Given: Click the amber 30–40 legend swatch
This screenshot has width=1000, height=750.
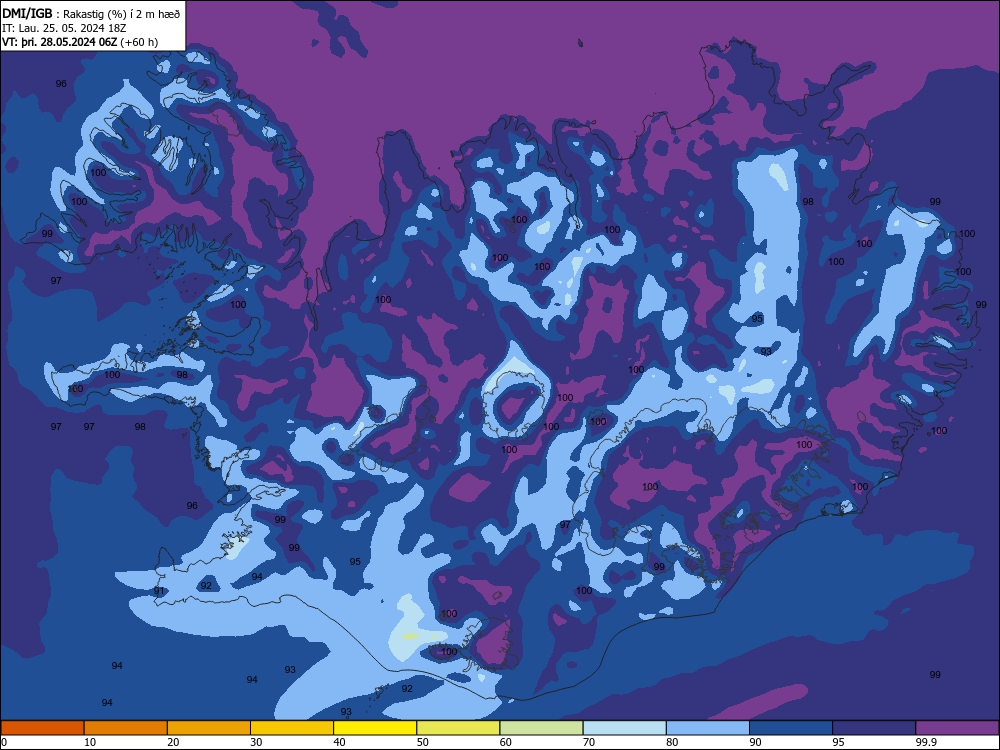Looking at the screenshot, I should 292,728.
